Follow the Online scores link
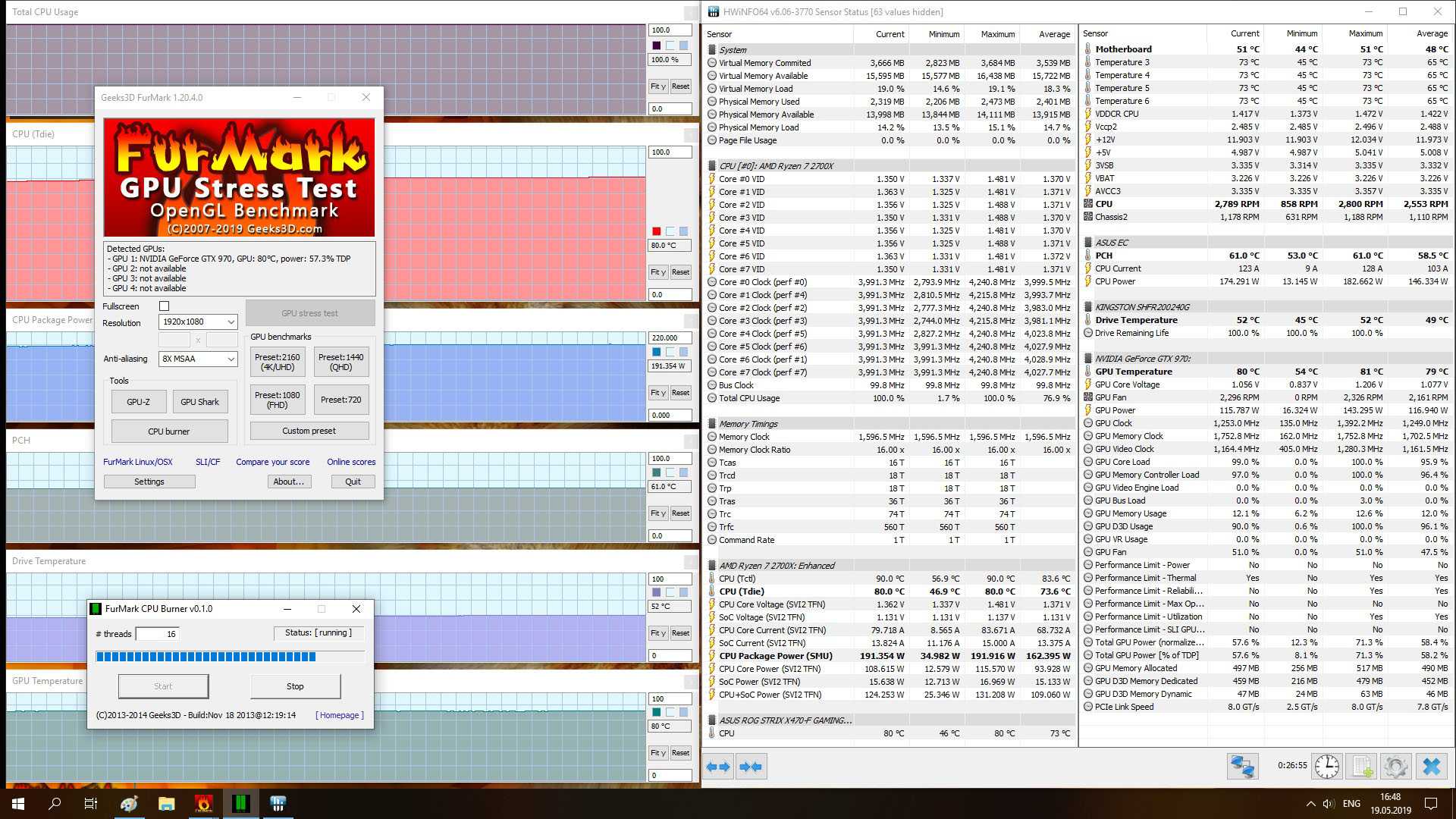 (351, 462)
